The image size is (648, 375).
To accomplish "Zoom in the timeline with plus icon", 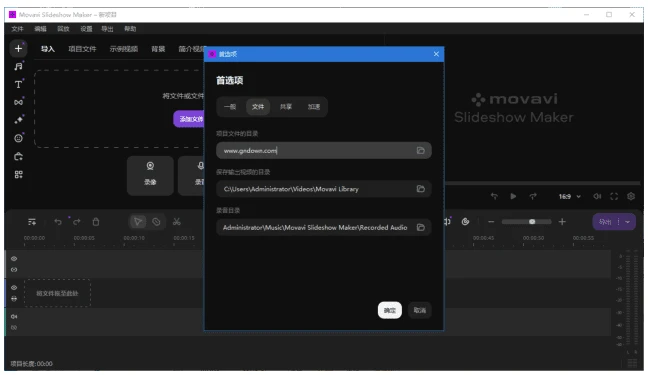I will coord(562,222).
